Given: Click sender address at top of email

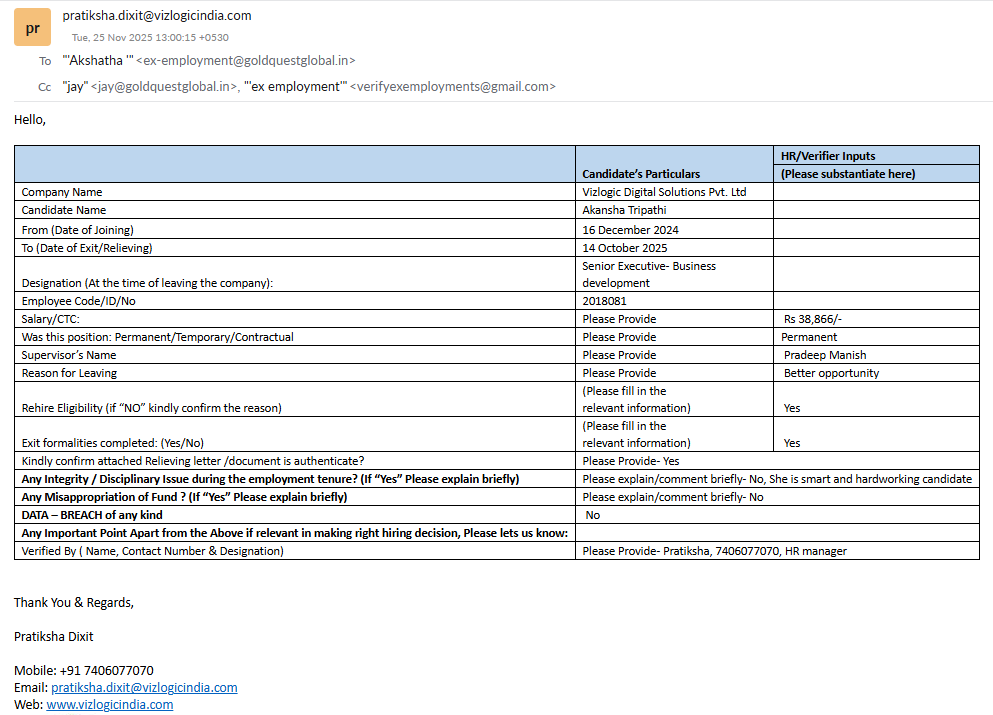Looking at the screenshot, I should point(157,15).
